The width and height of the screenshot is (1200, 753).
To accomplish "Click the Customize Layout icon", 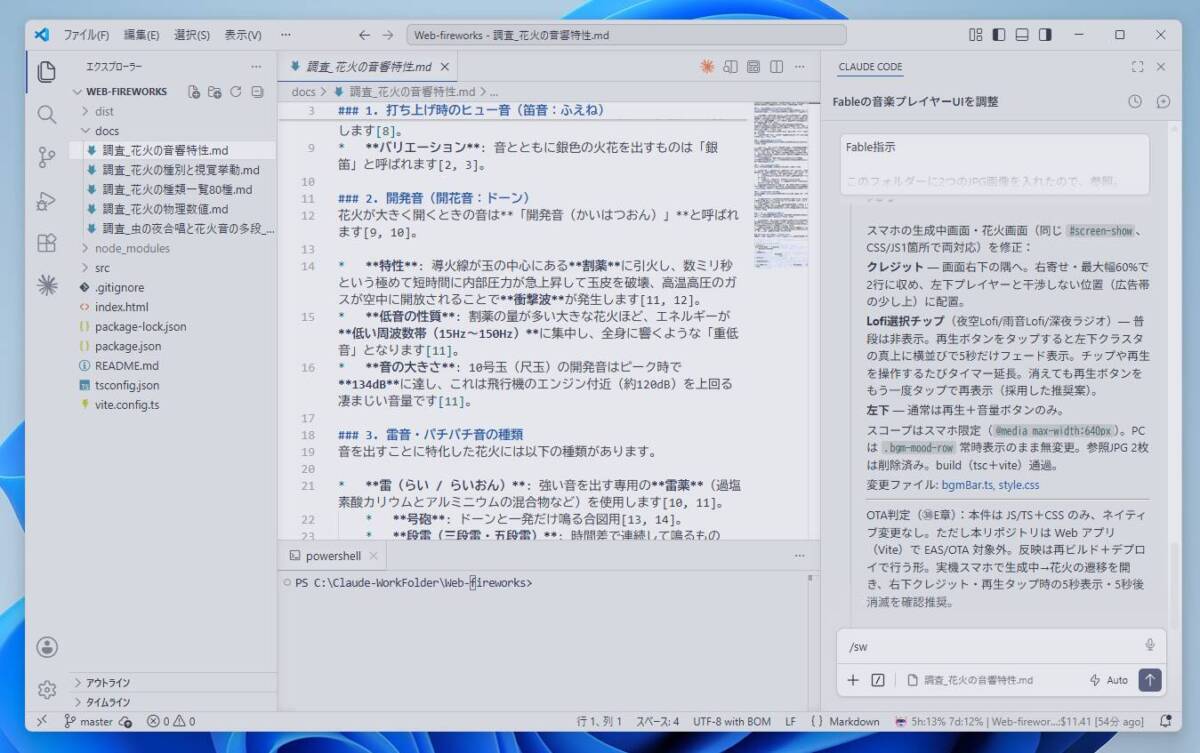I will tap(976, 34).
